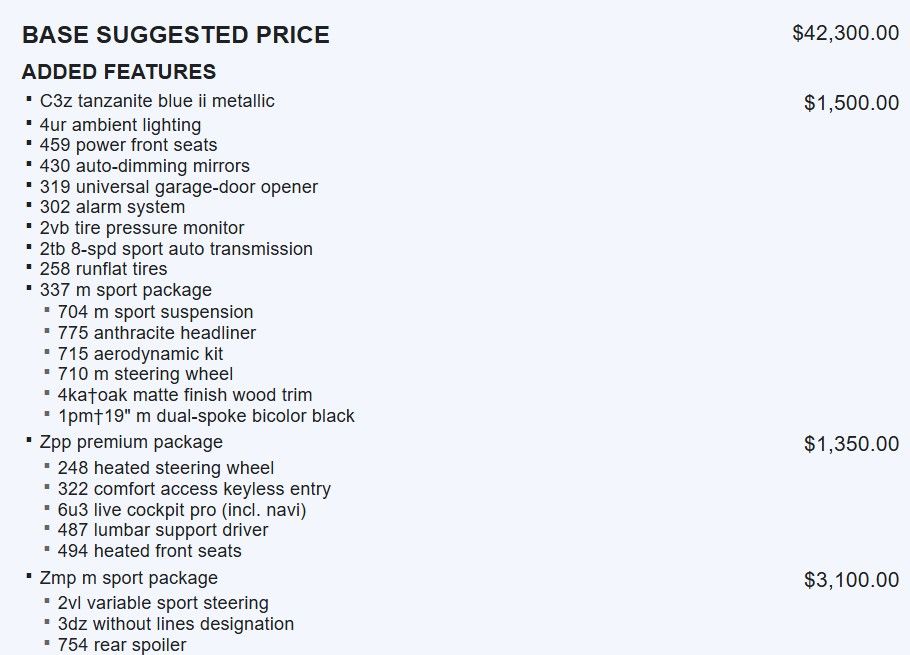
Task: Click the $42,300.00 base price amount
Action: pyautogui.click(x=845, y=33)
